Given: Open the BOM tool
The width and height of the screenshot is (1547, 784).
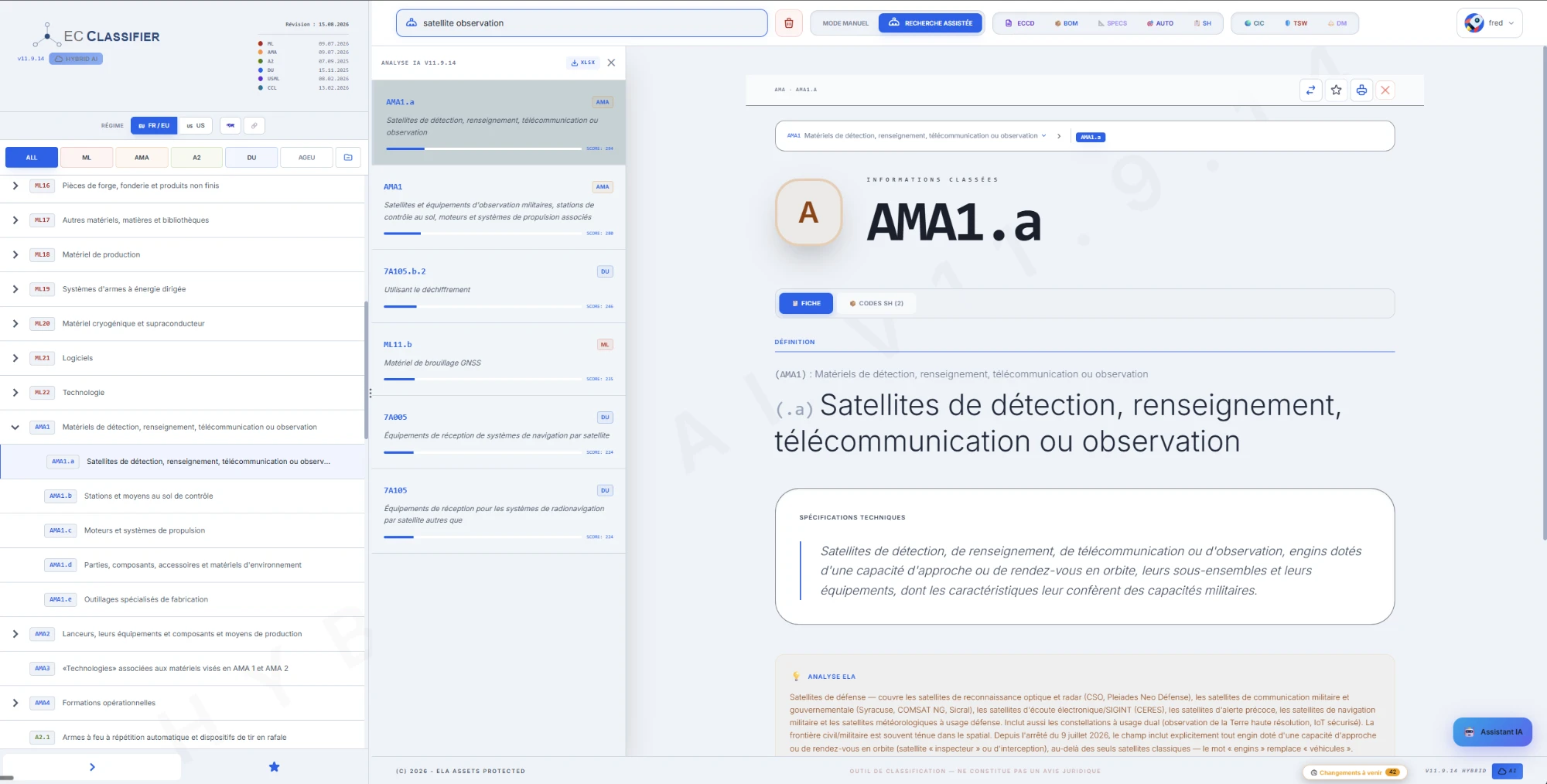Looking at the screenshot, I should click(x=1066, y=23).
